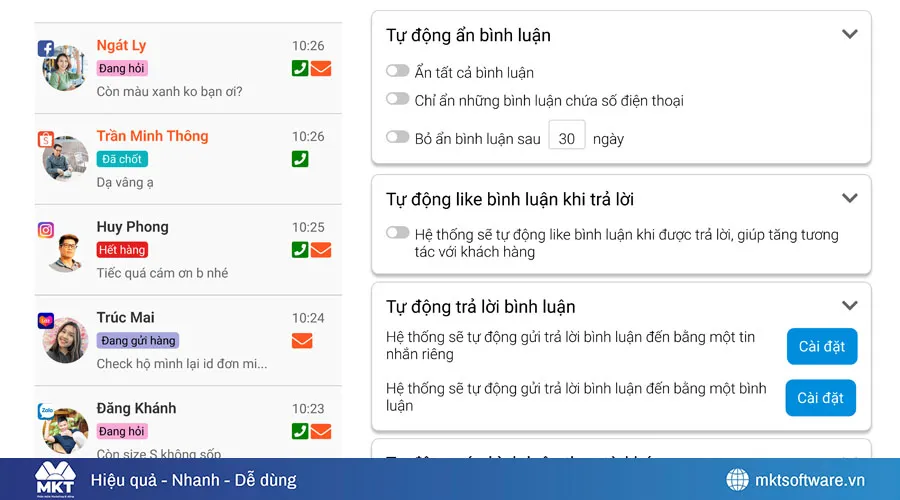Click the orange mail icon for Huy Phong
This screenshot has height=500, width=900.
coord(321,250)
